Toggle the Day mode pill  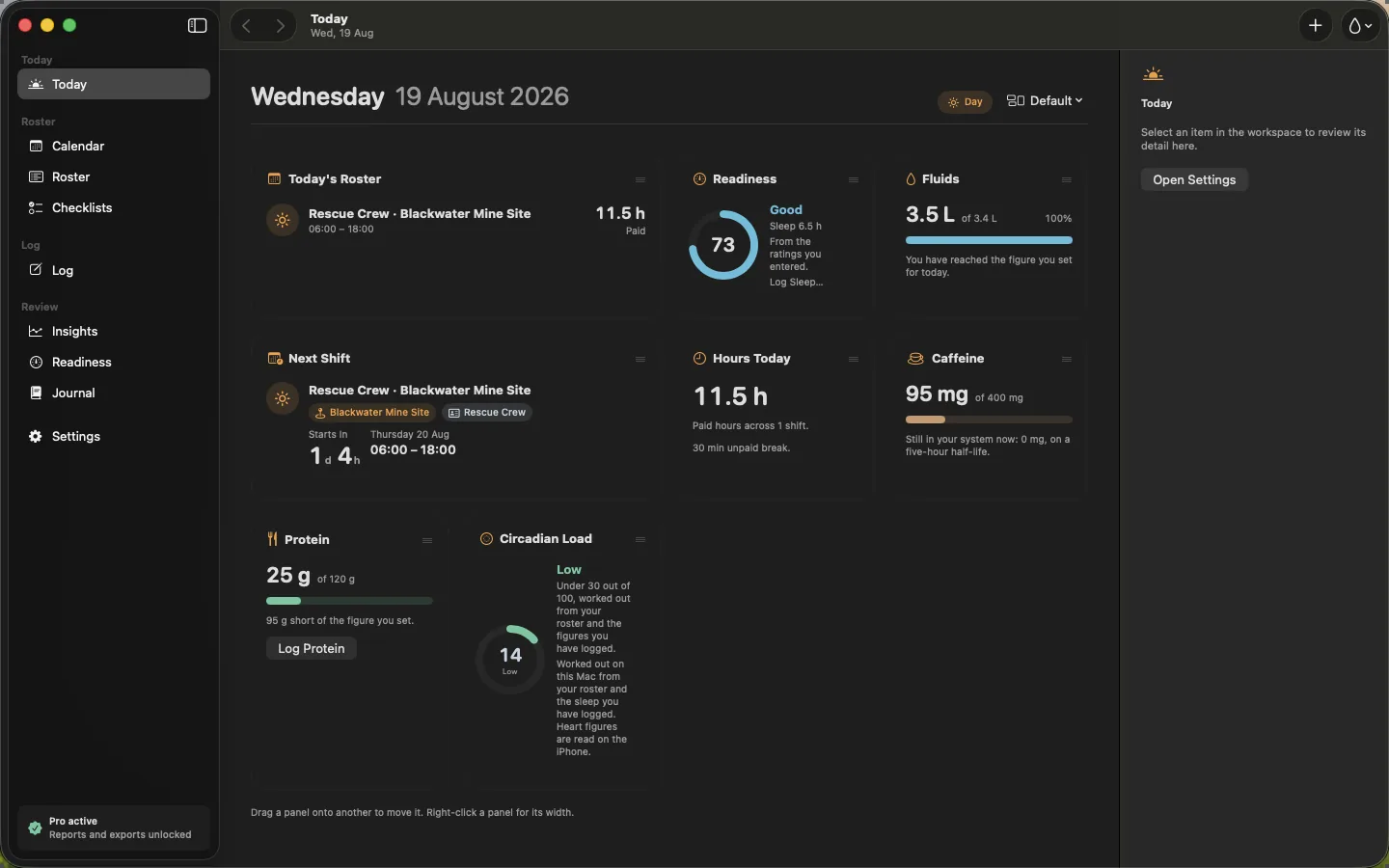(x=965, y=102)
